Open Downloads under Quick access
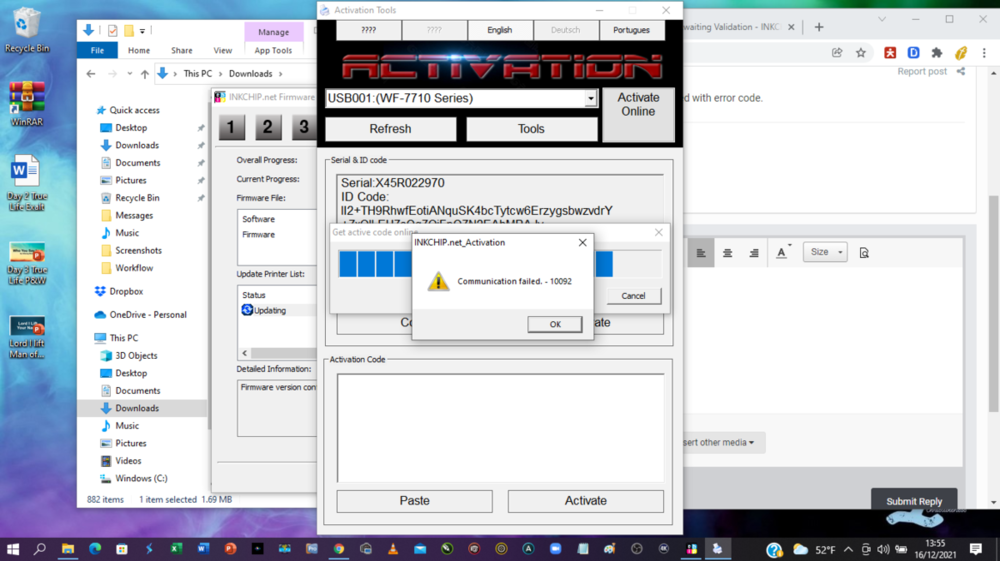Image resolution: width=1000 pixels, height=561 pixels. [136, 145]
